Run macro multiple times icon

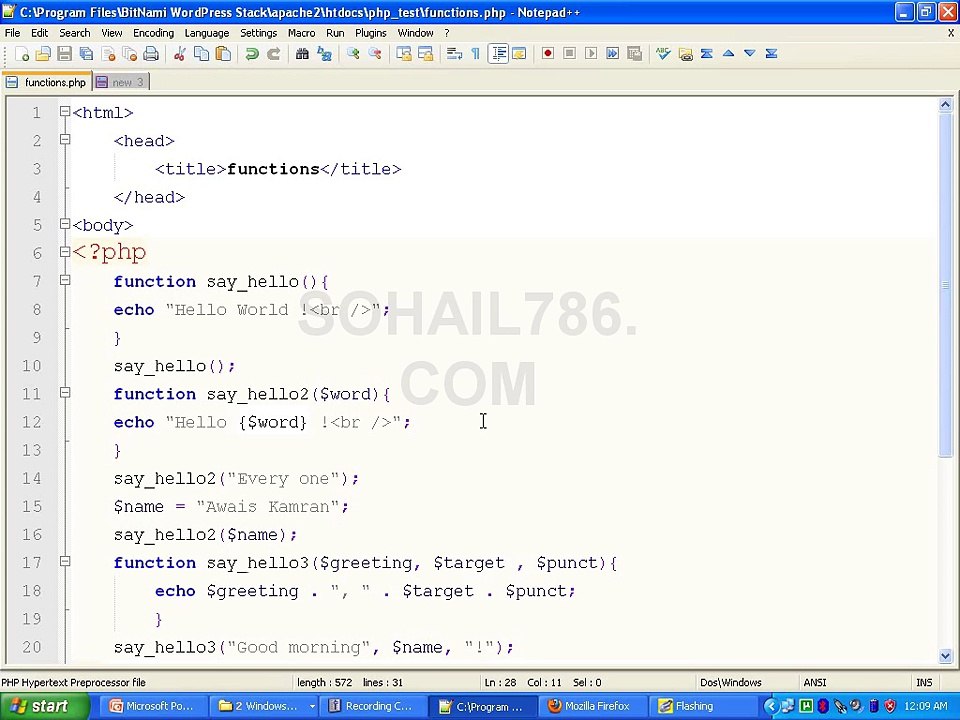click(x=612, y=54)
